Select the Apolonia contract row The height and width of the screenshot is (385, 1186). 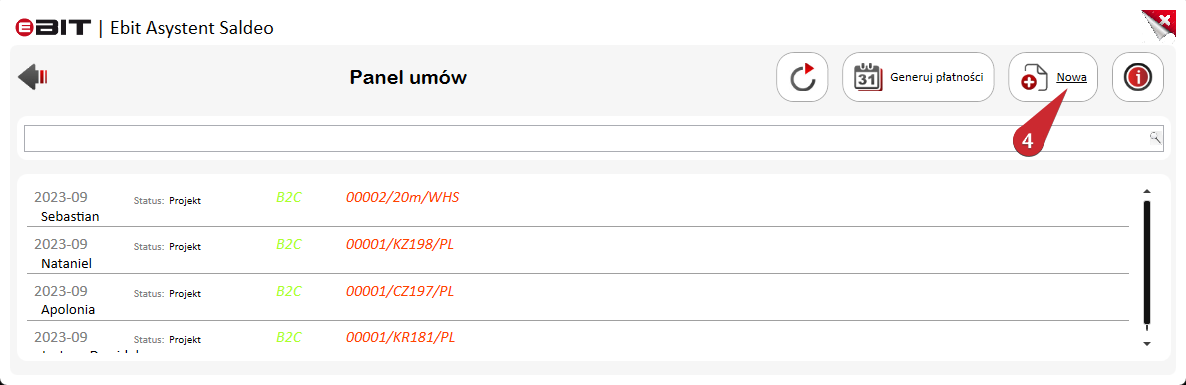tap(573, 299)
